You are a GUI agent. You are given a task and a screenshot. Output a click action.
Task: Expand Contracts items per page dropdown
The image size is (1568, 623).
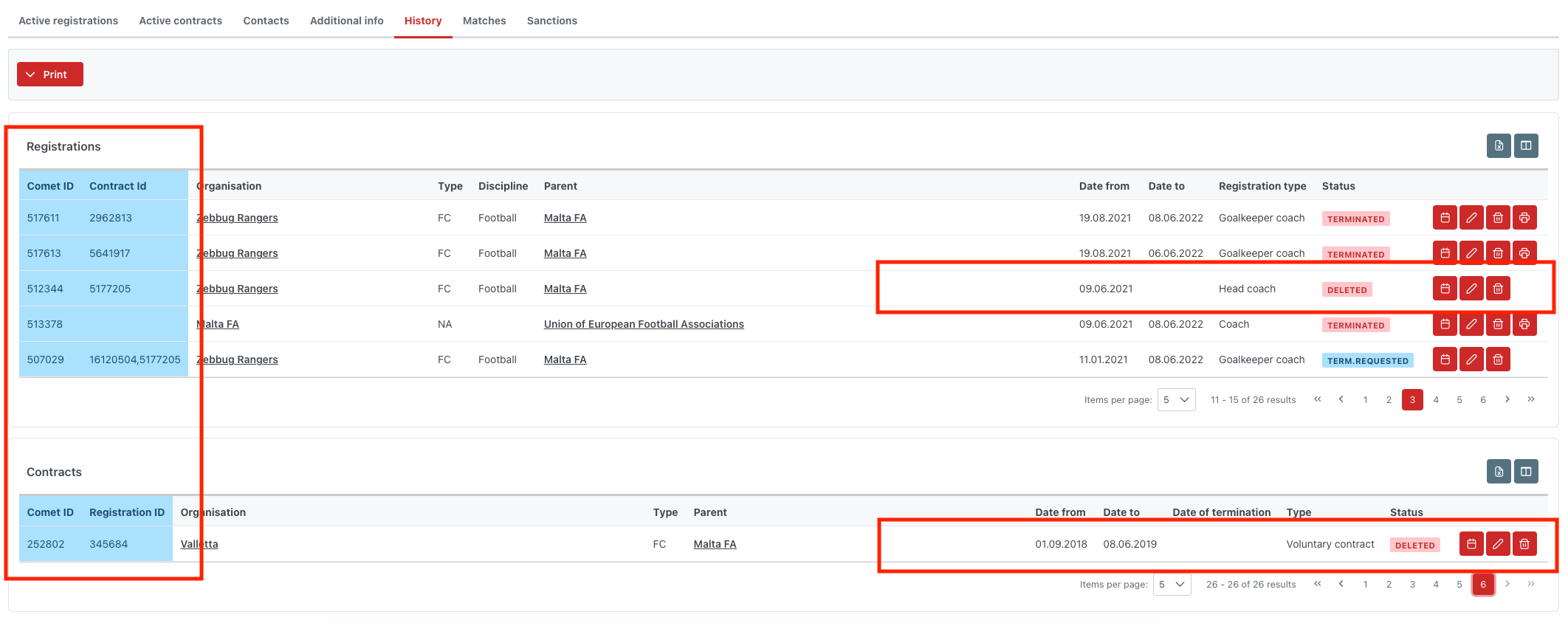[x=1172, y=585]
